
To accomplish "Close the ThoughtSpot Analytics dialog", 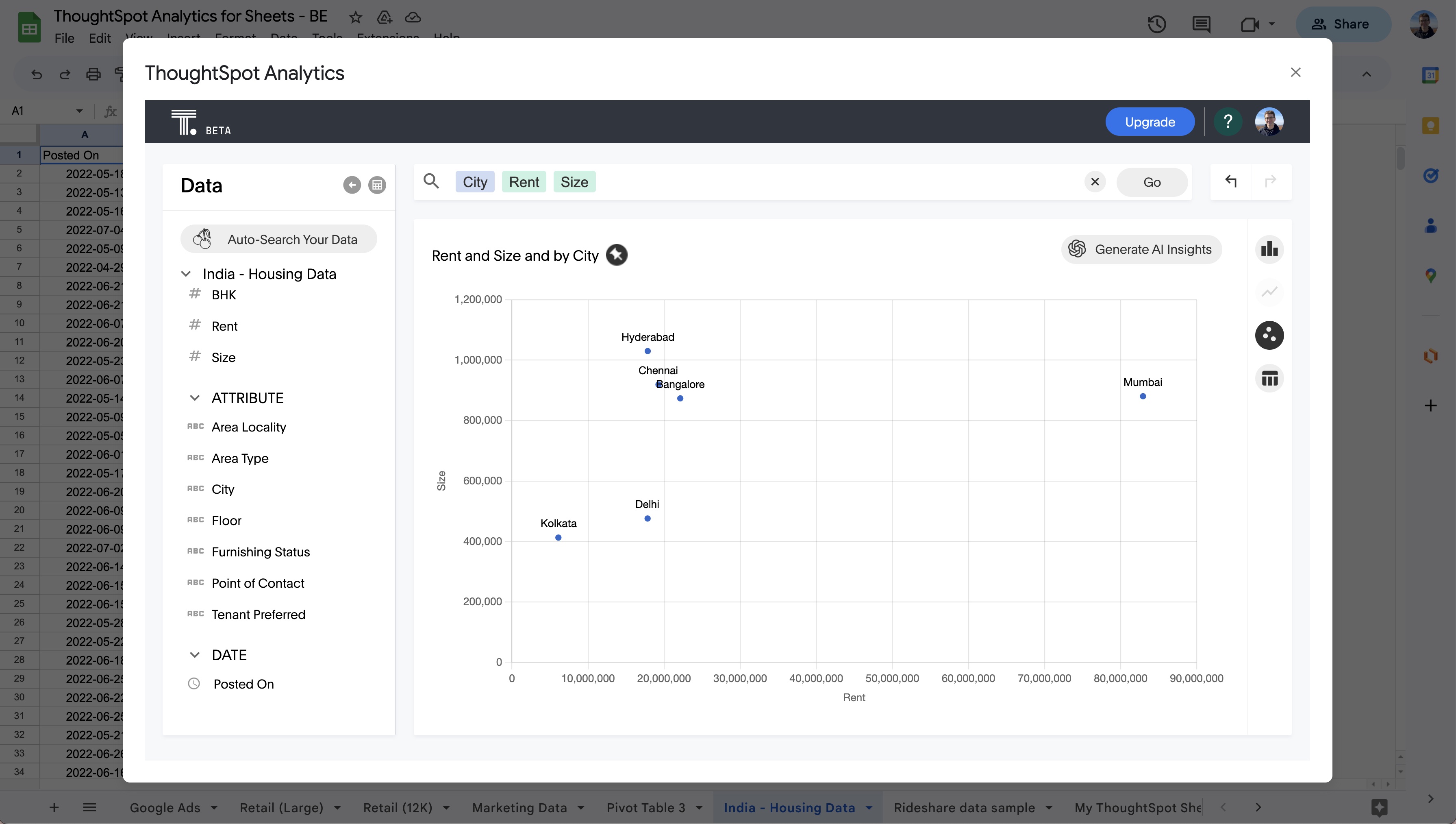I will coord(1295,72).
